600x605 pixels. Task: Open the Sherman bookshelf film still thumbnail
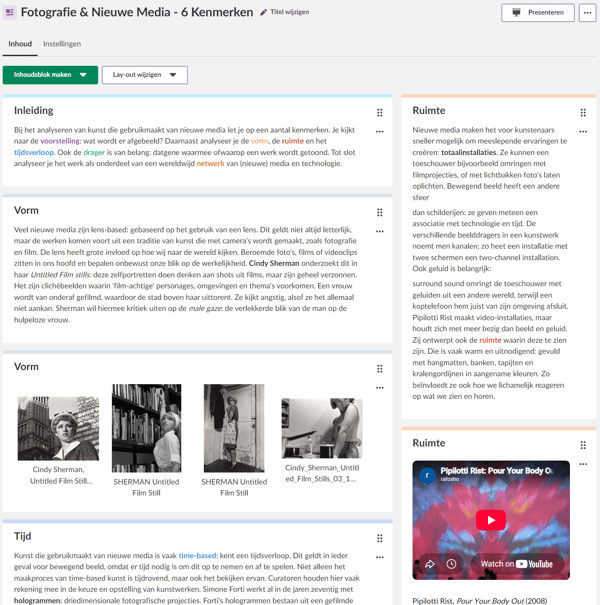coord(146,428)
